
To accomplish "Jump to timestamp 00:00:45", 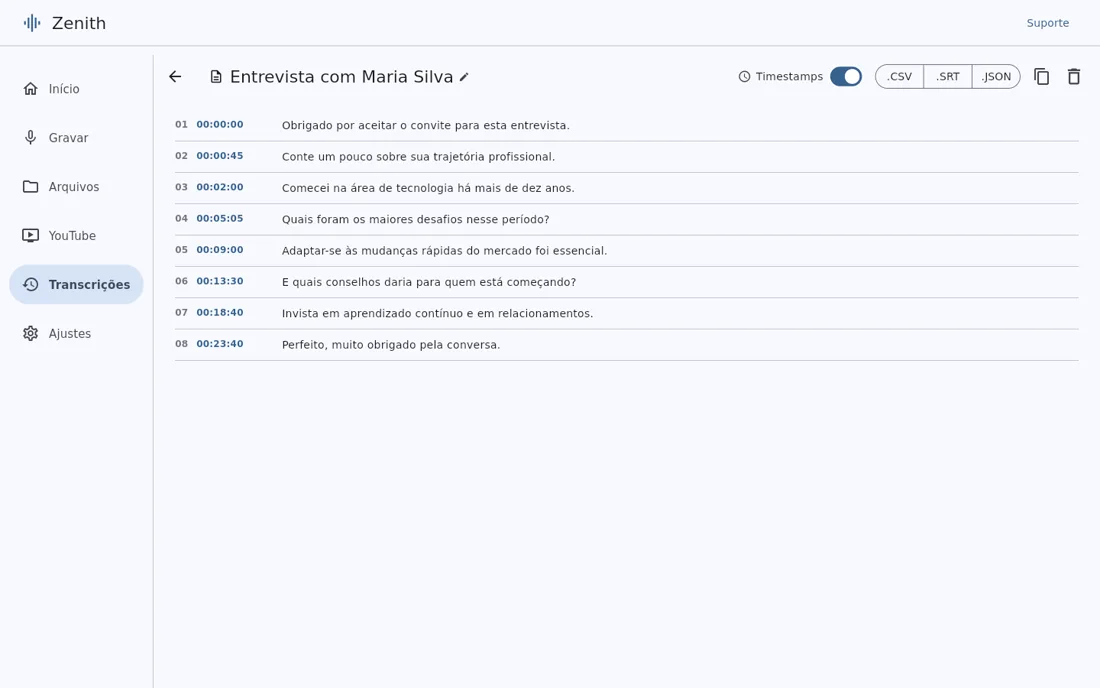I will point(220,156).
